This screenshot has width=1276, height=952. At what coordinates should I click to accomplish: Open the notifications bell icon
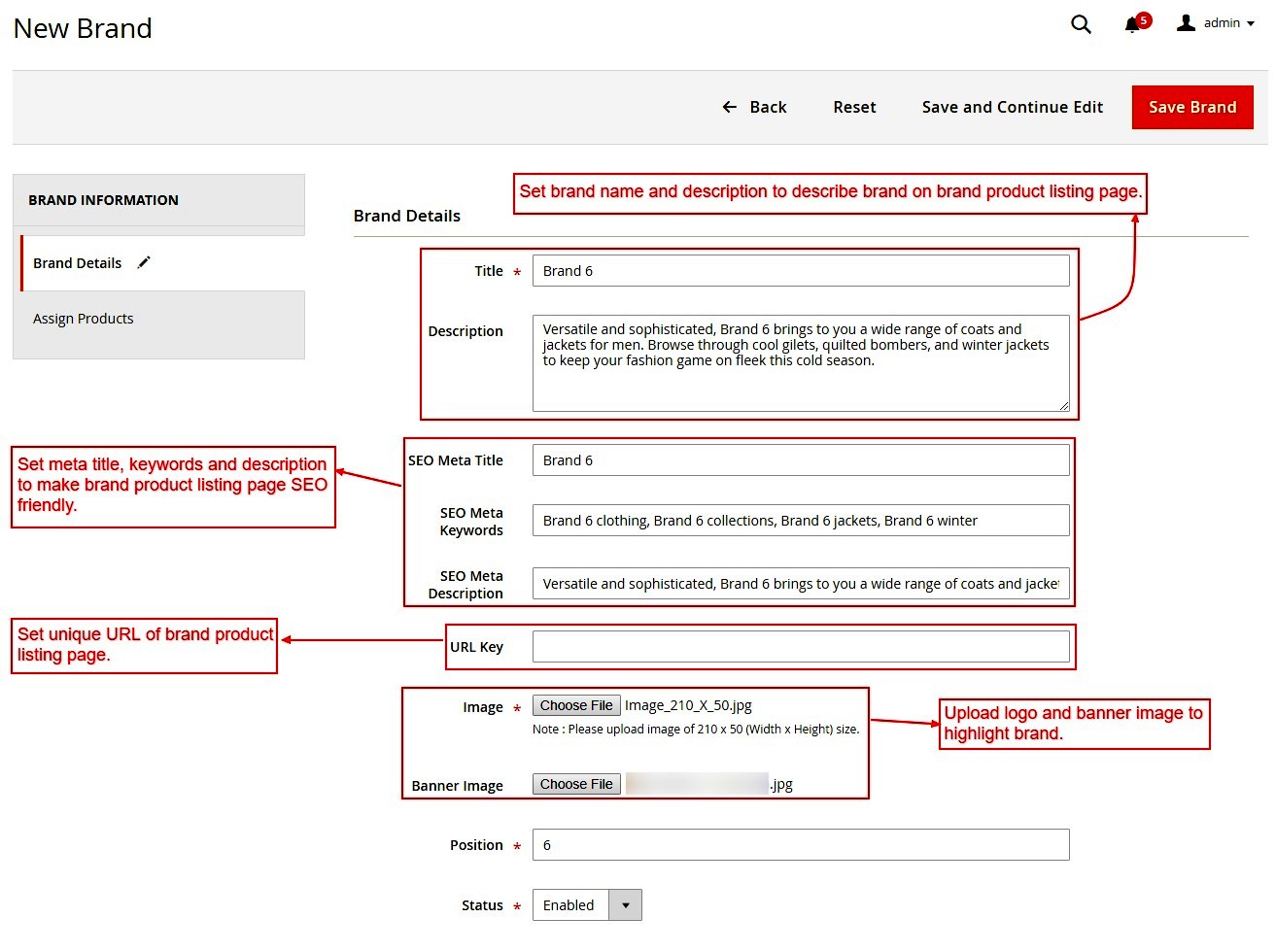coord(1132,25)
